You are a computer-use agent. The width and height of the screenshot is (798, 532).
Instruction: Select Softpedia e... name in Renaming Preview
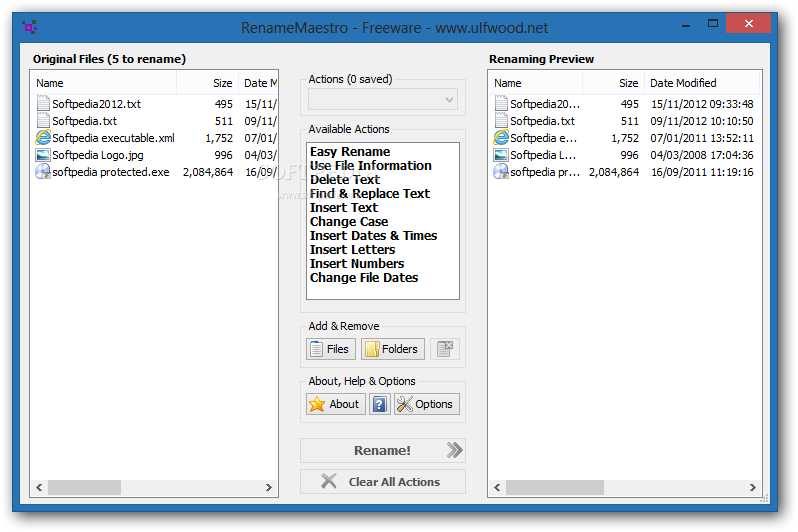coord(544,138)
